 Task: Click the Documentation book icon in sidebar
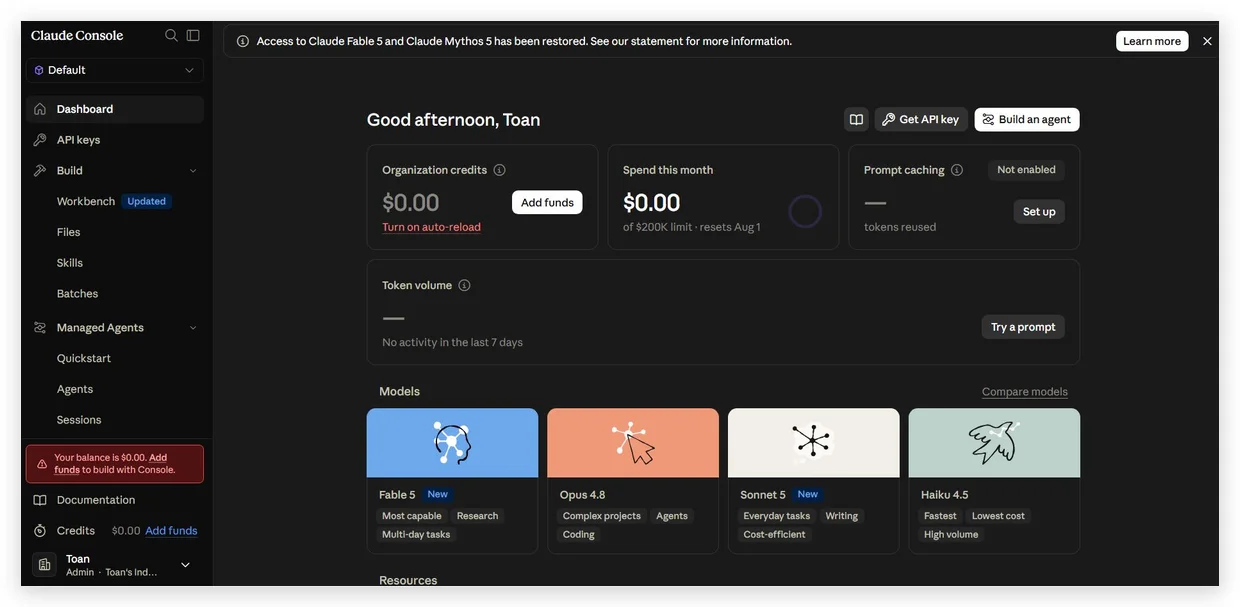[40, 500]
